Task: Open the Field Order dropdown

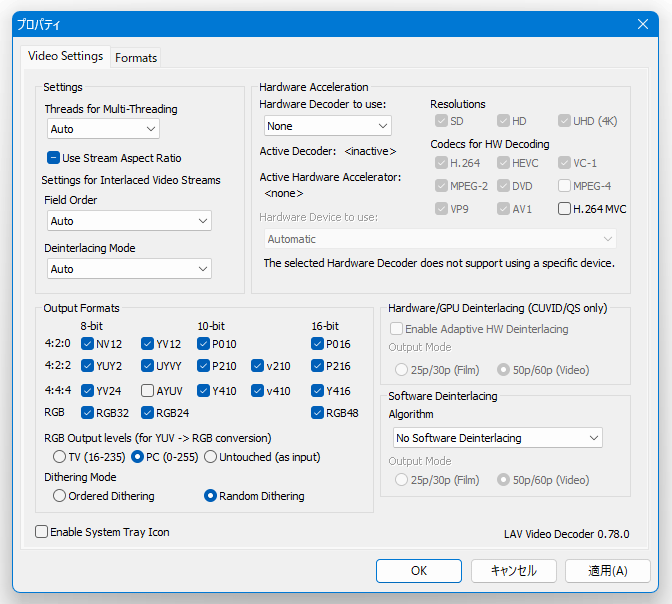Action: (x=130, y=221)
